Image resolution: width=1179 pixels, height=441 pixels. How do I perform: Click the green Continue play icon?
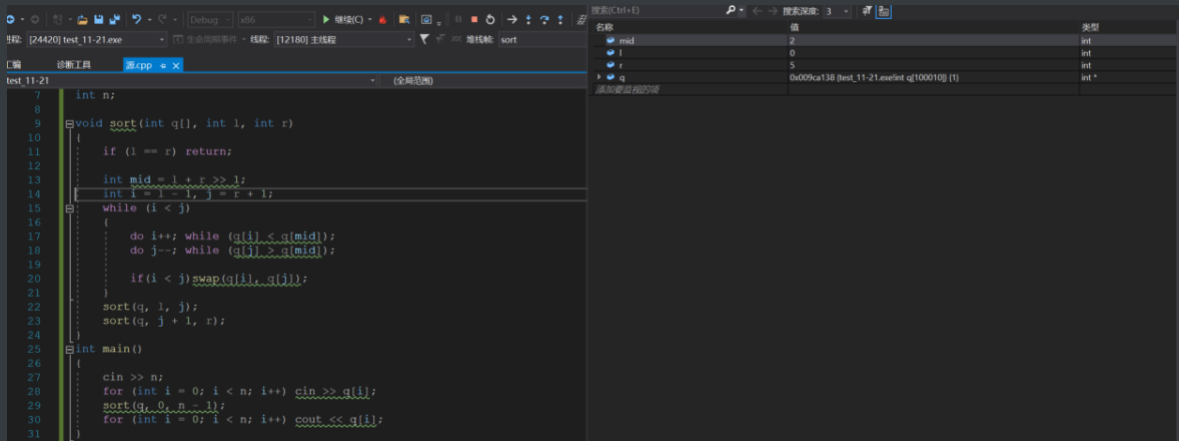click(x=326, y=19)
